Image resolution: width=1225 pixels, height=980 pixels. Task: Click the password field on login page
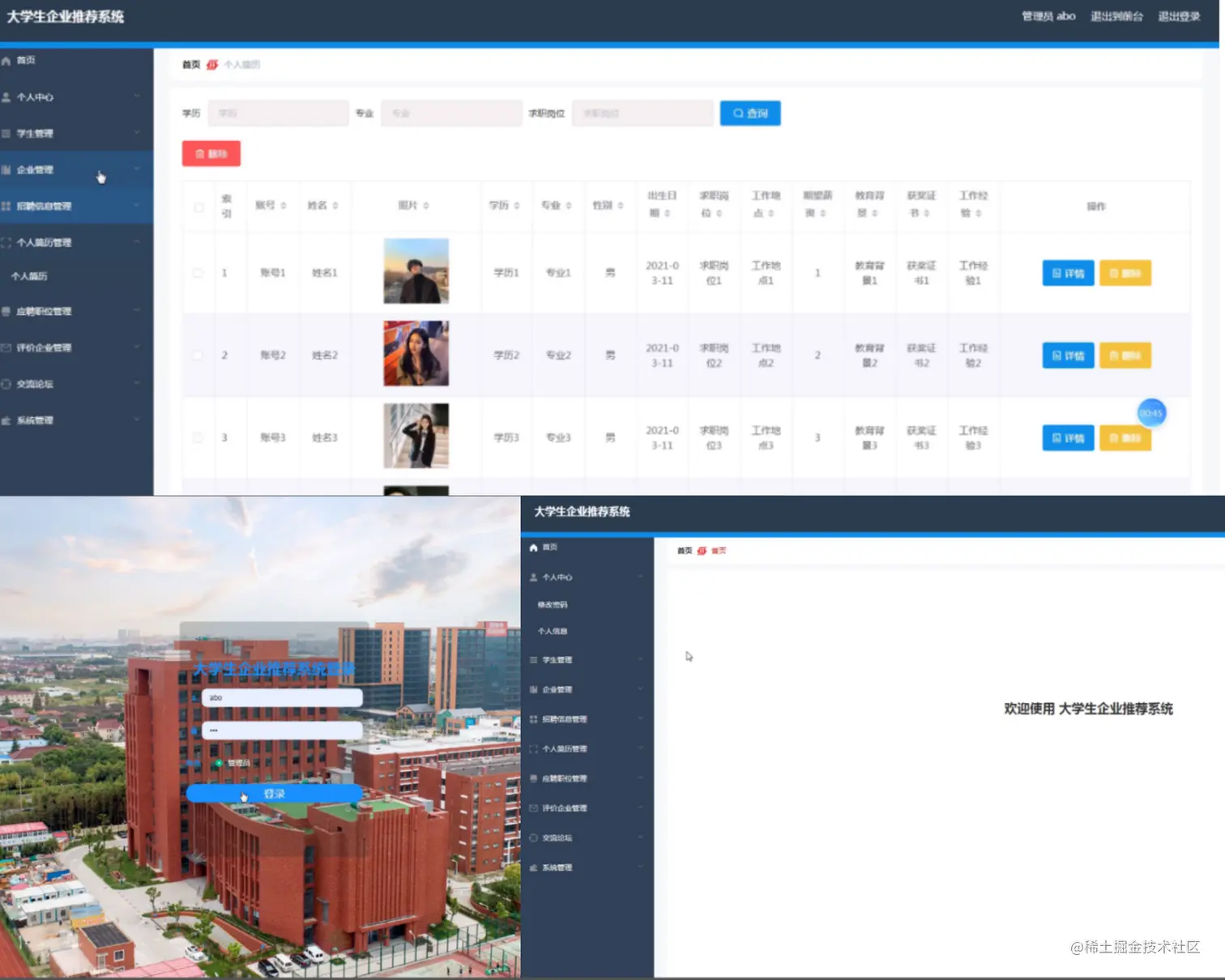[282, 731]
